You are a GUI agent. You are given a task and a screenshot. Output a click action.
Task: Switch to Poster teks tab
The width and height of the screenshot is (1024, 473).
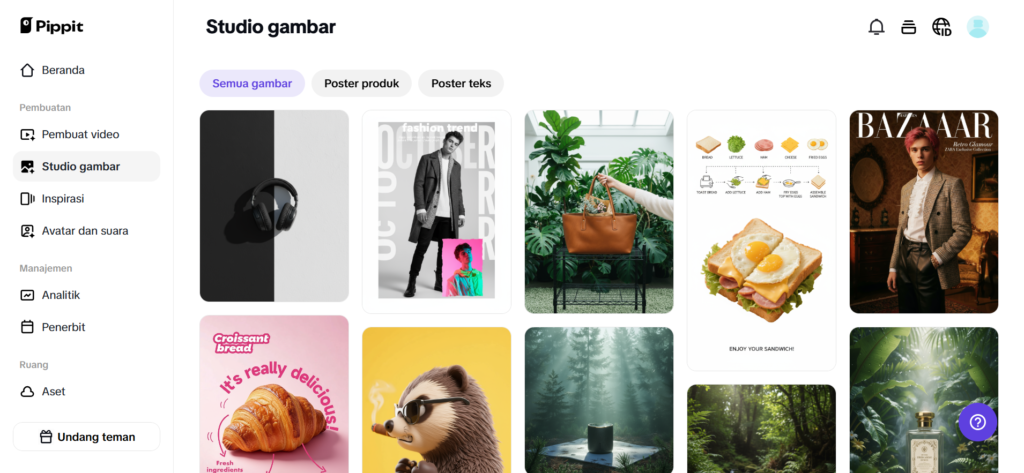461,84
